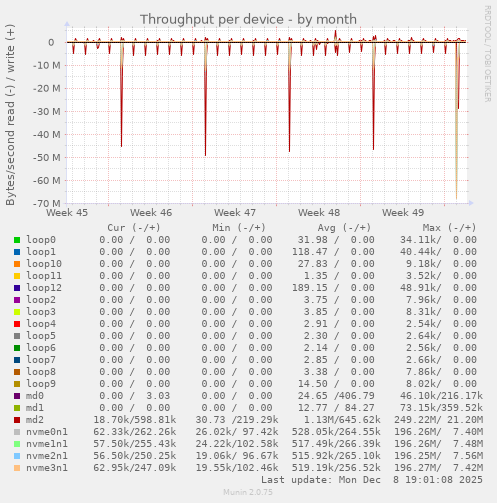
Task: Click the olive green md1 legend swatch
Action: (x=17, y=408)
